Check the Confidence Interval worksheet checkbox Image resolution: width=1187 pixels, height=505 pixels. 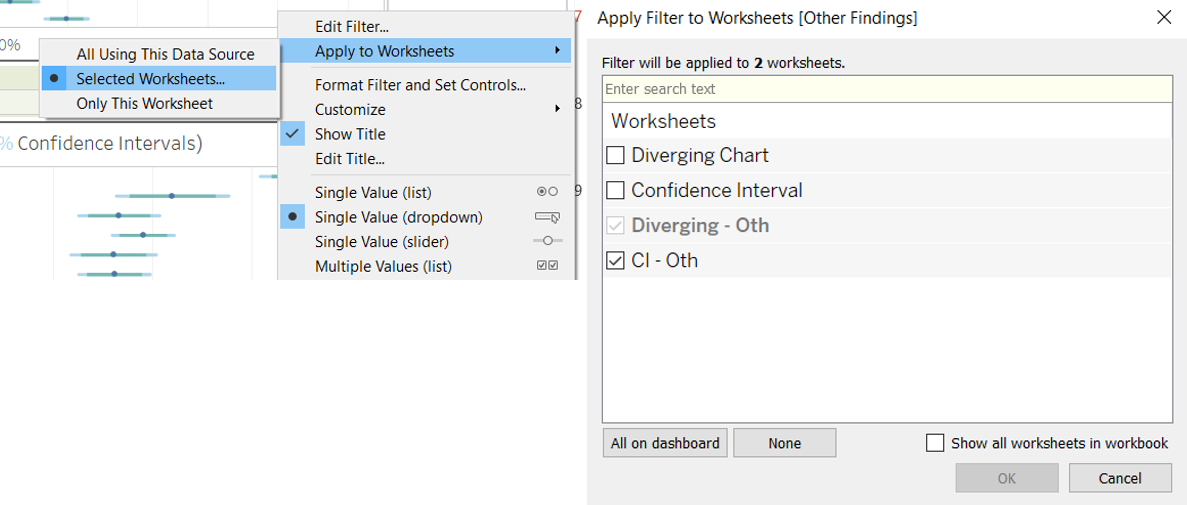click(x=616, y=191)
